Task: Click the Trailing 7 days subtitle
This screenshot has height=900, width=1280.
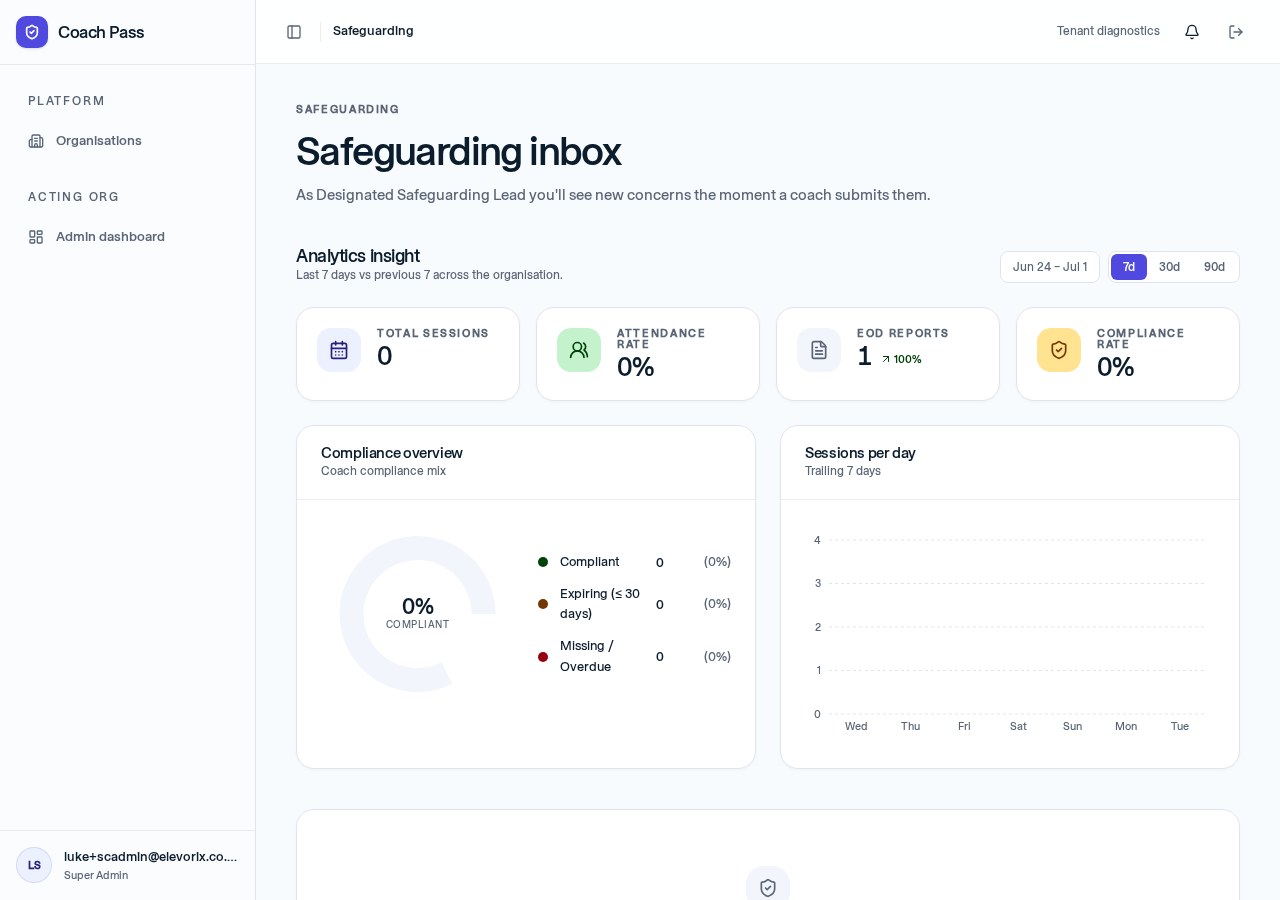Action: [843, 471]
